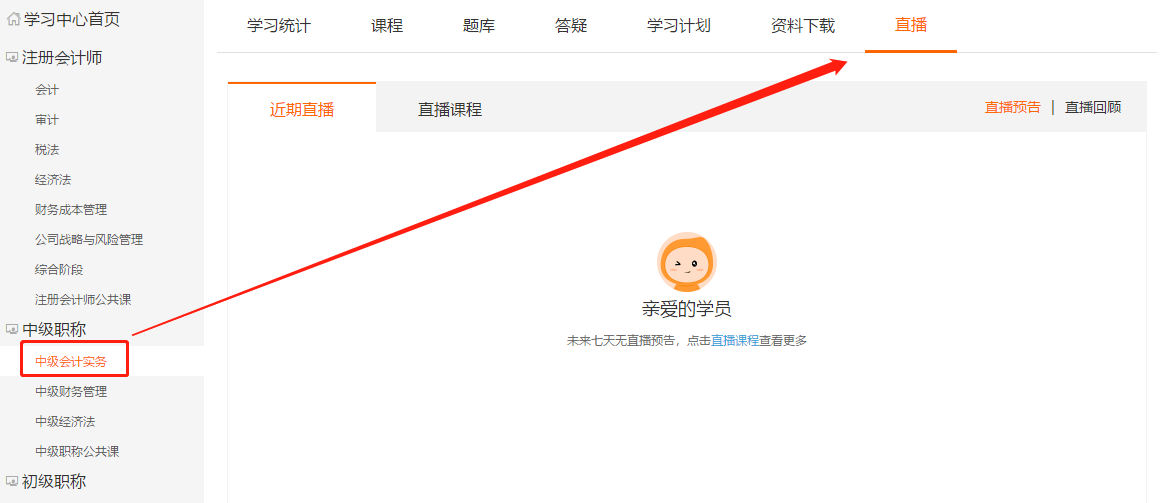Select 税法 in the sidebar
The height and width of the screenshot is (503, 1164).
(x=47, y=150)
